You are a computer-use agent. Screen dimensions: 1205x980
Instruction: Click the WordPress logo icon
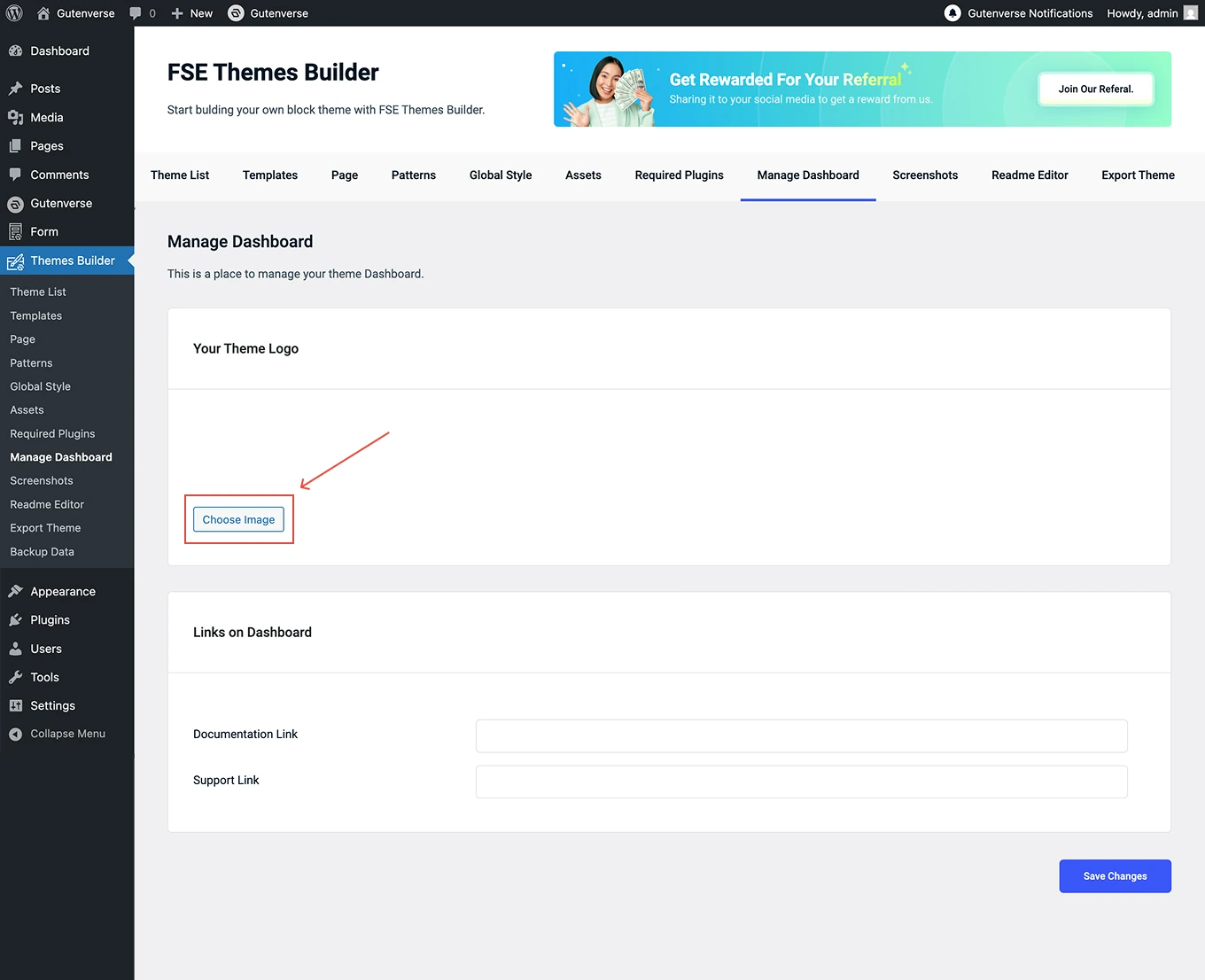[x=14, y=13]
